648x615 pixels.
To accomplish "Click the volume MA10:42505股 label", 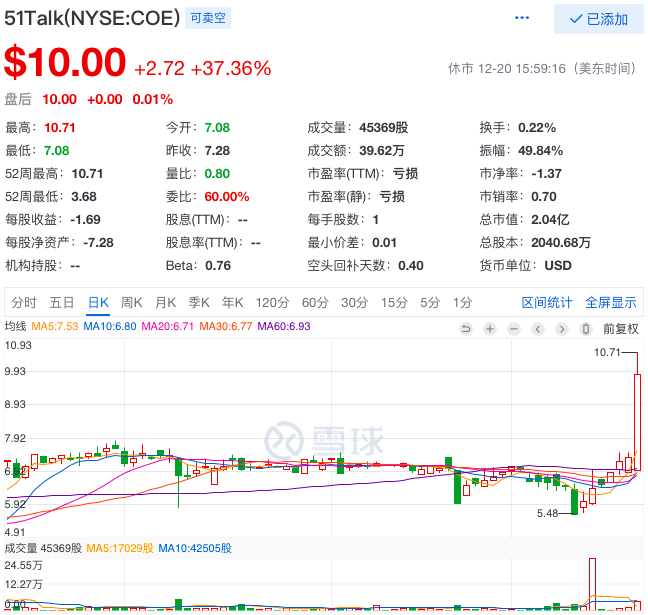I will 195,548.
